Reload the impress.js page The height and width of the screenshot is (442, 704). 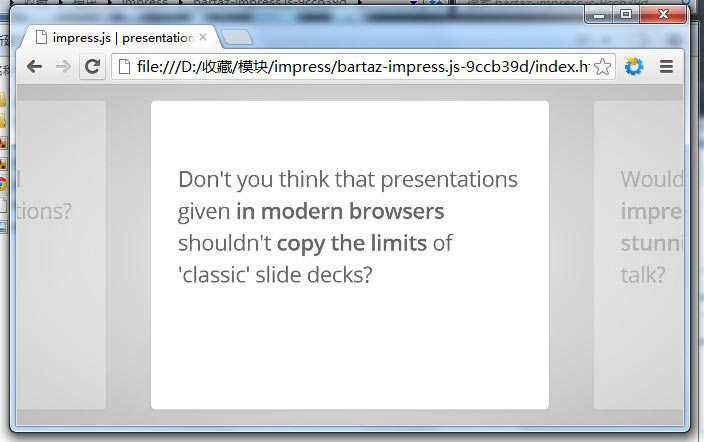click(92, 67)
